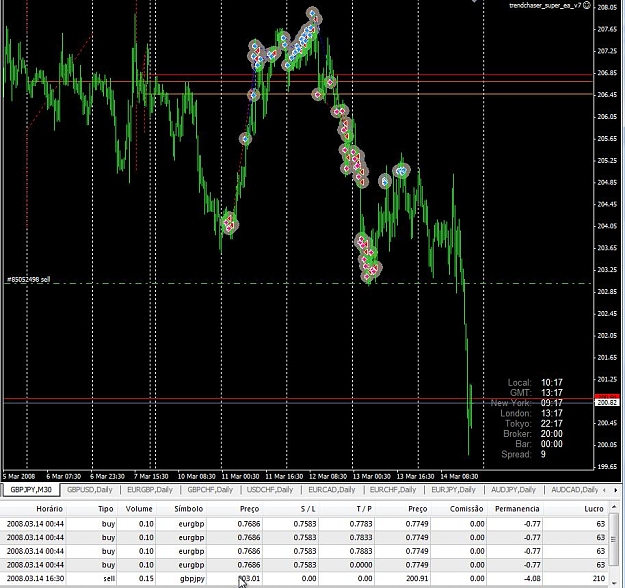Click the 199.65 price axis label
This screenshot has height=588, width=625.
607,466
